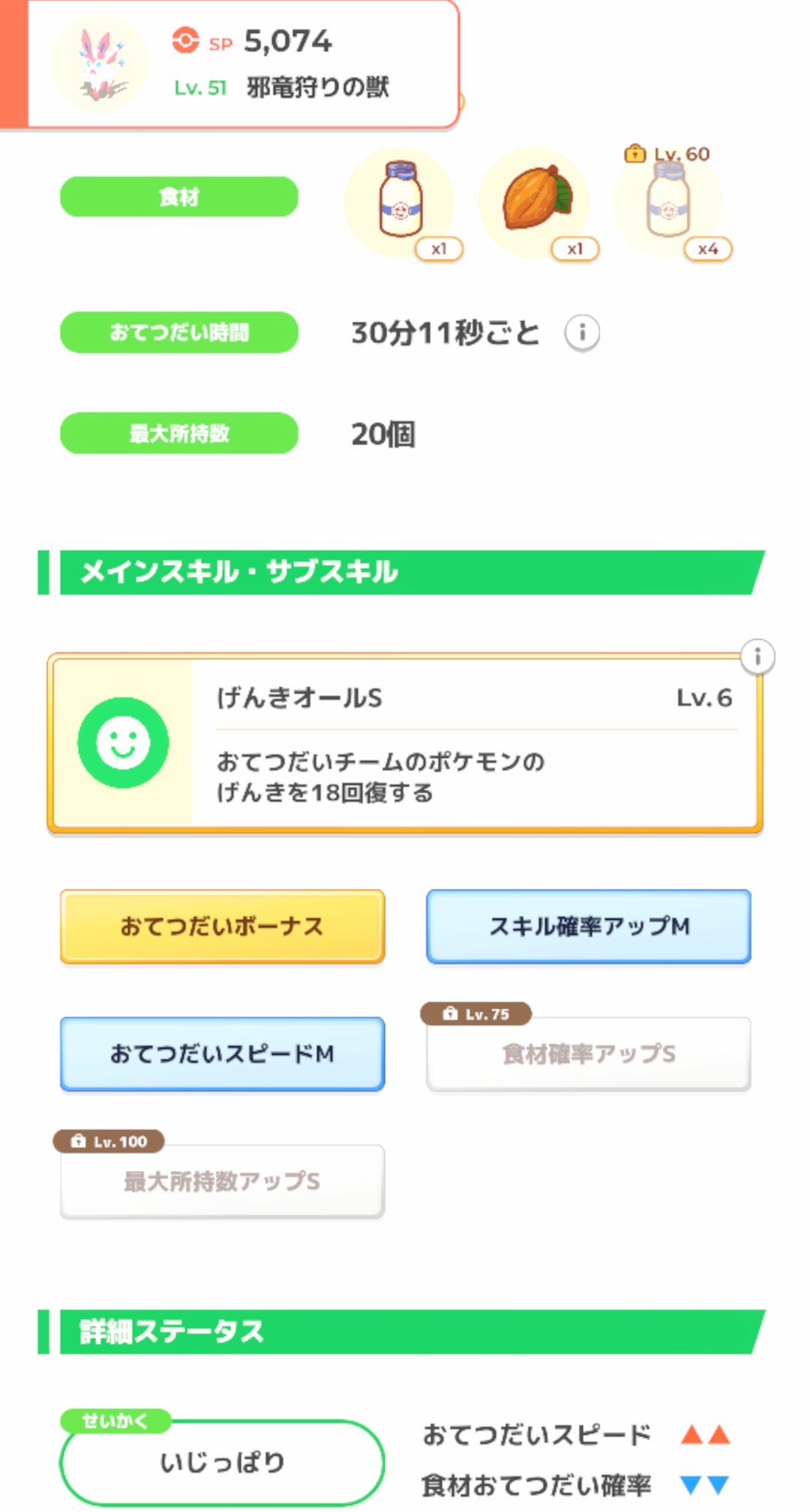810x1512 pixels.
Task: Select the スキル確率アップM sub skill
Action: coord(589,927)
